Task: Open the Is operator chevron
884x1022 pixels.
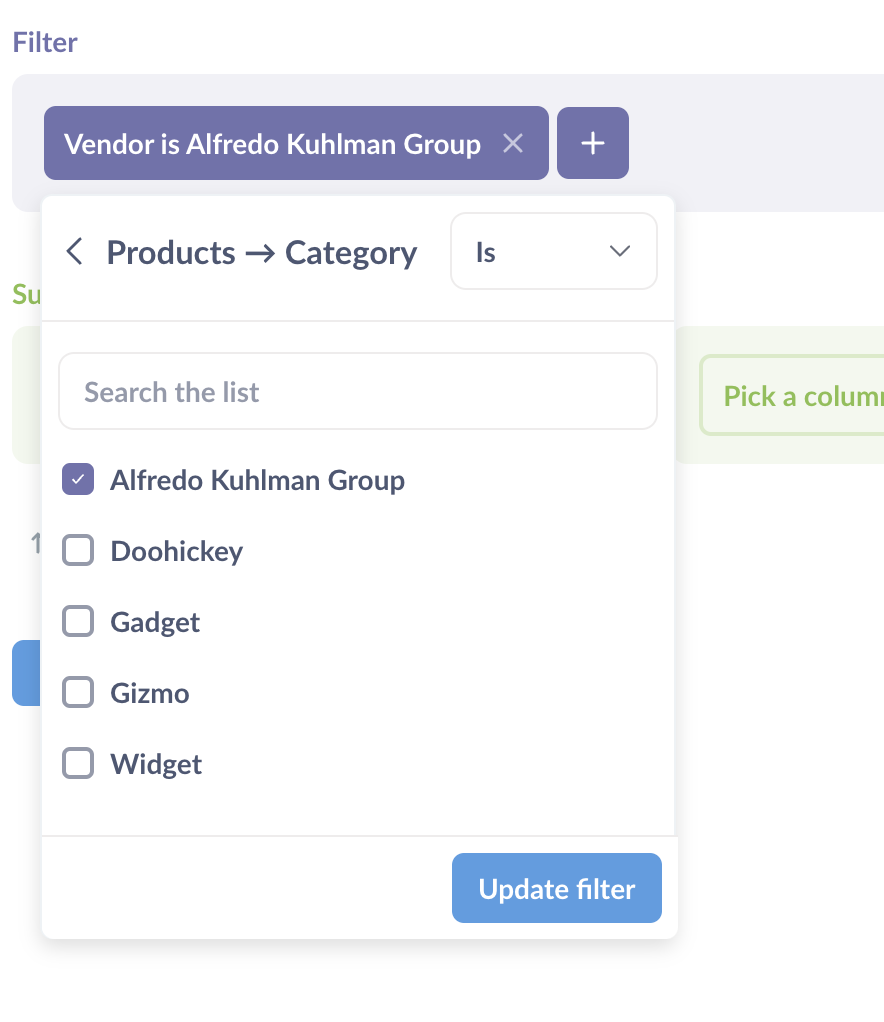Action: pyautogui.click(x=618, y=252)
